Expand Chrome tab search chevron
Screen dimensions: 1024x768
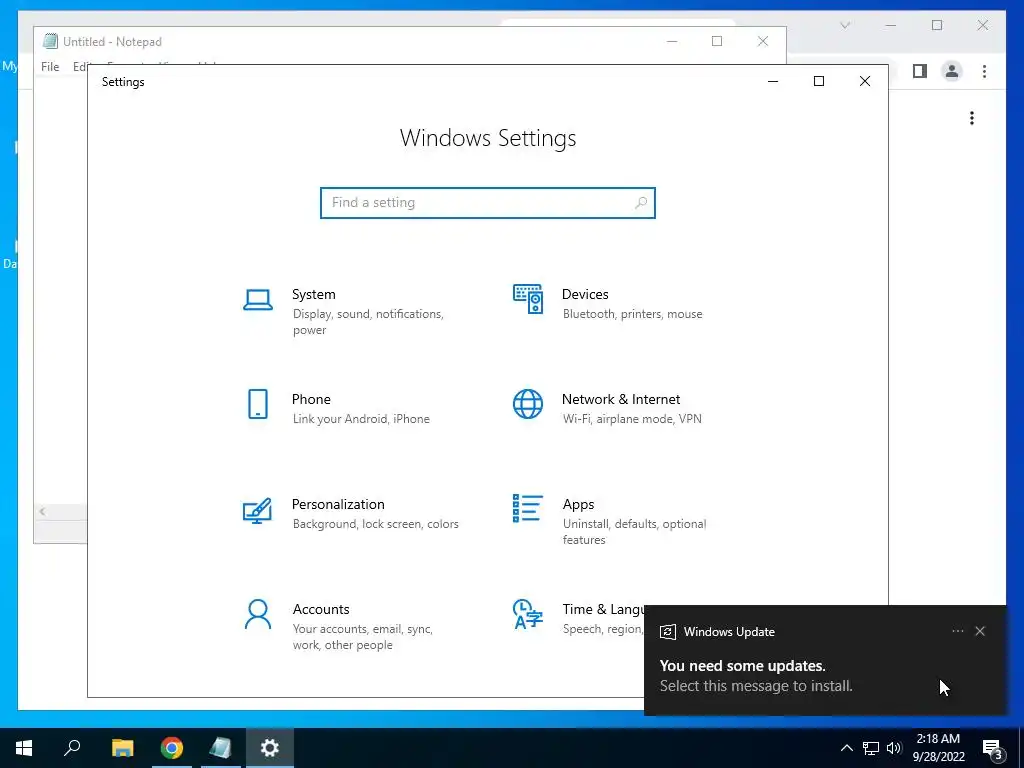(x=844, y=25)
